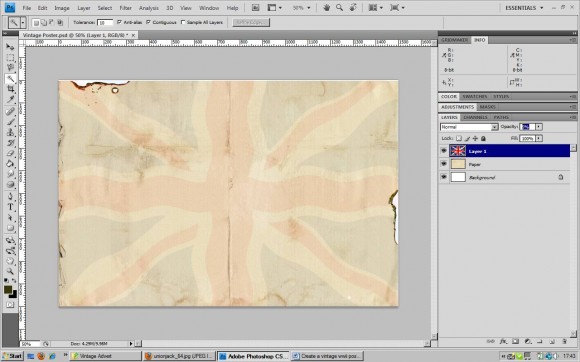The image size is (580, 362).
Task: Select the Healing Brush tool
Action: point(10,111)
